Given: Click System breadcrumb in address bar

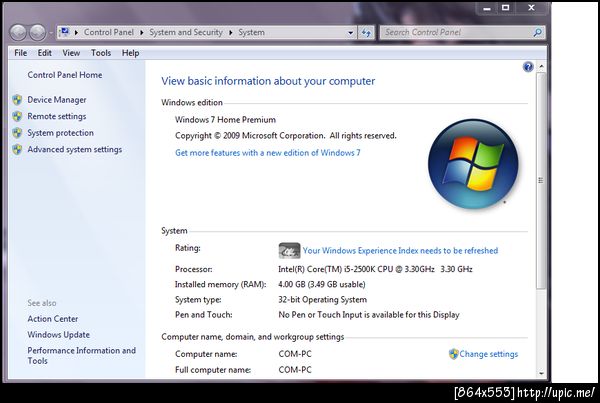Looking at the screenshot, I should click(251, 33).
